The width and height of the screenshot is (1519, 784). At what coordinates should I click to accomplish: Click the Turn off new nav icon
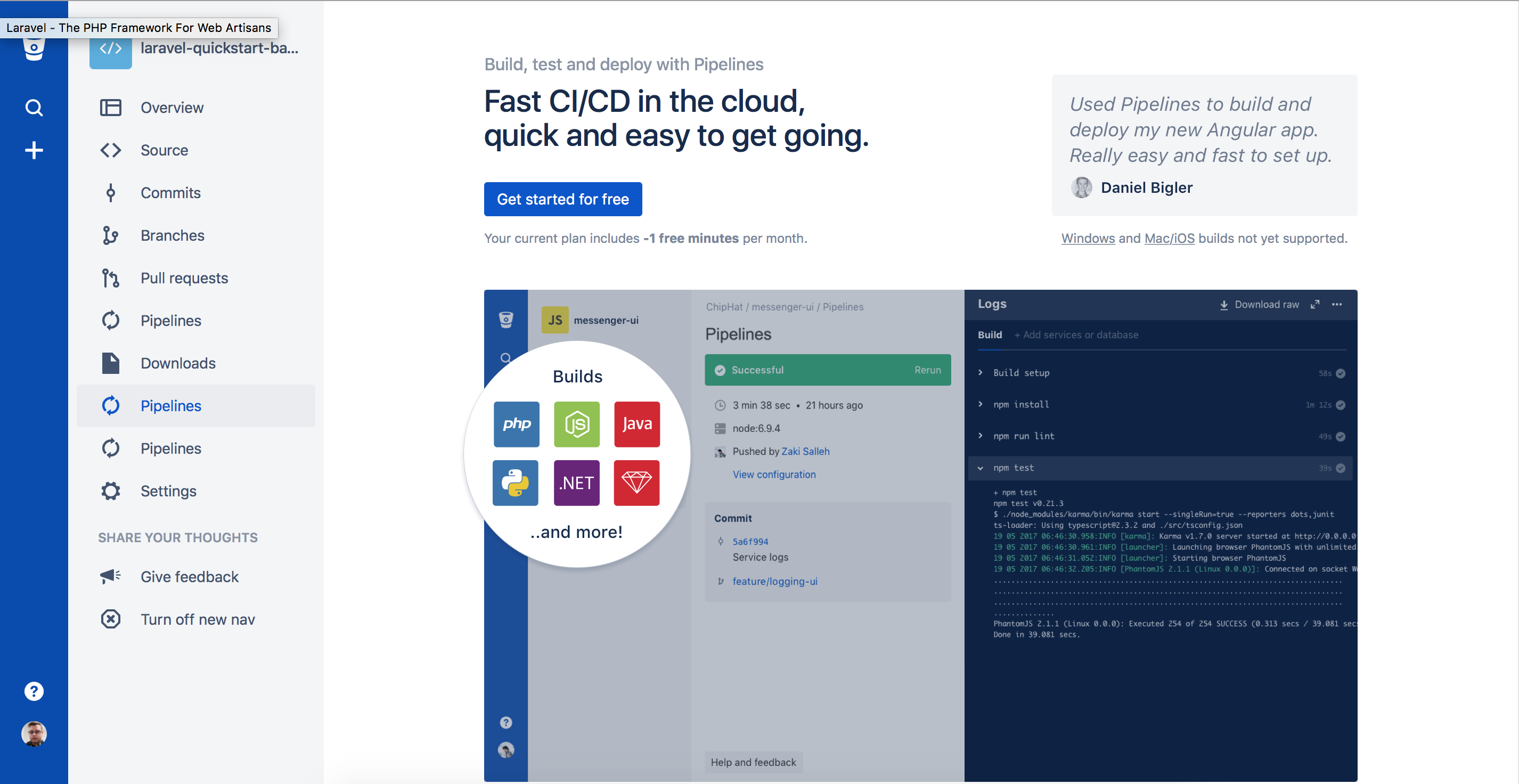[110, 619]
